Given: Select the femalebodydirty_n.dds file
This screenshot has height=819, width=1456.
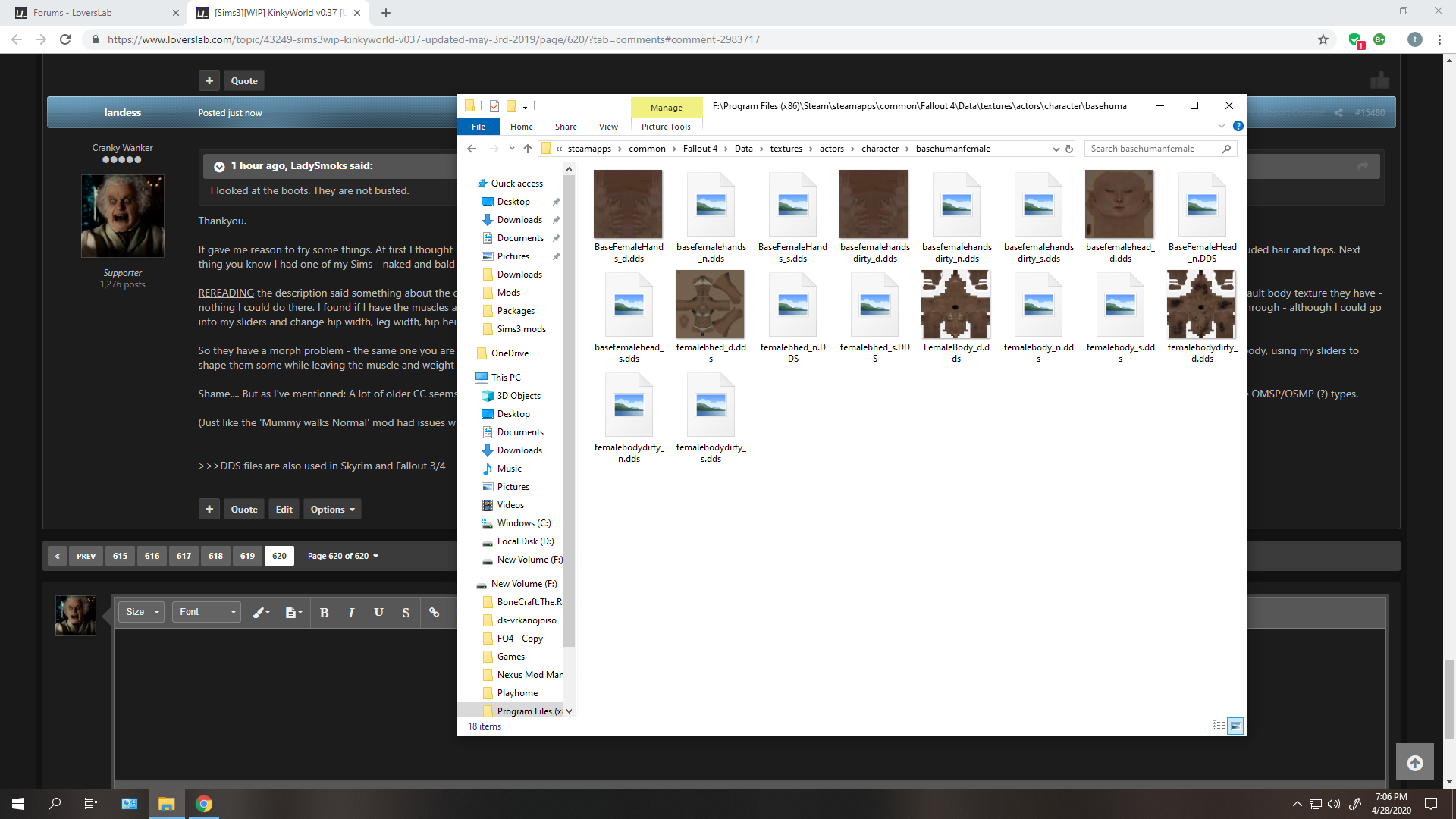Looking at the screenshot, I should click(x=629, y=418).
